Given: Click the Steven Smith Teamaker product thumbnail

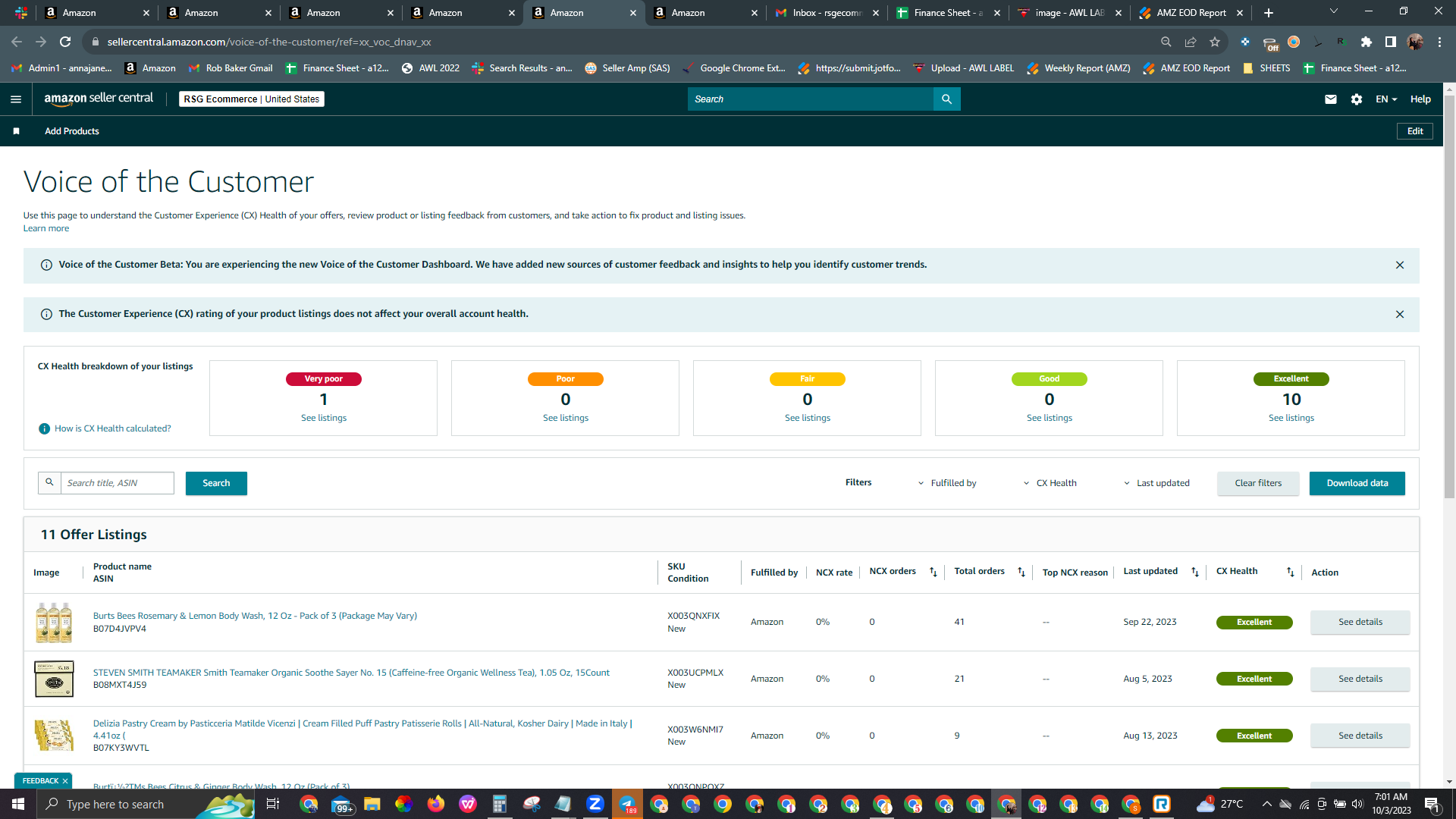Looking at the screenshot, I should [x=54, y=679].
